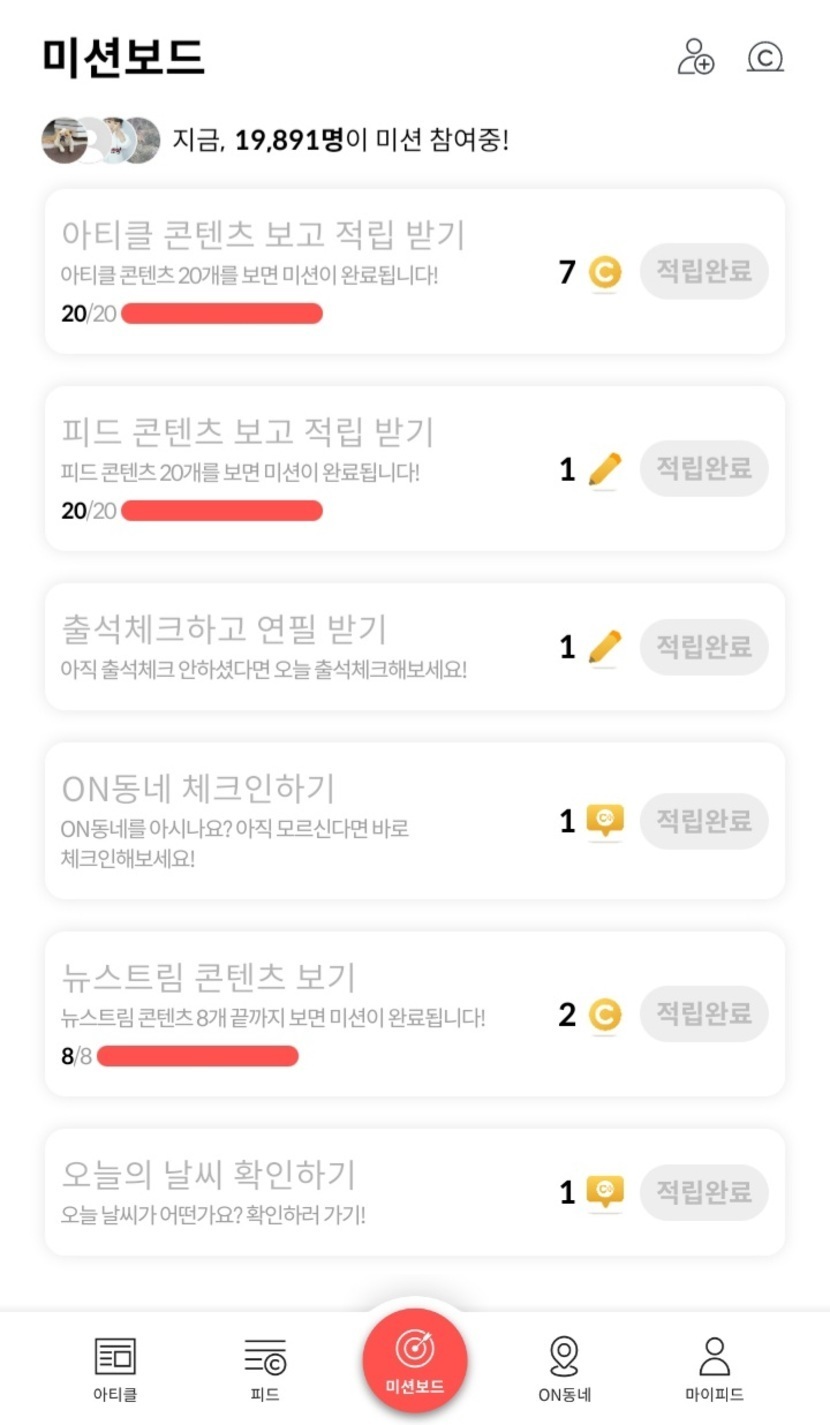
Task: Tap the coin bubble on ON동네 check-in
Action: [604, 821]
